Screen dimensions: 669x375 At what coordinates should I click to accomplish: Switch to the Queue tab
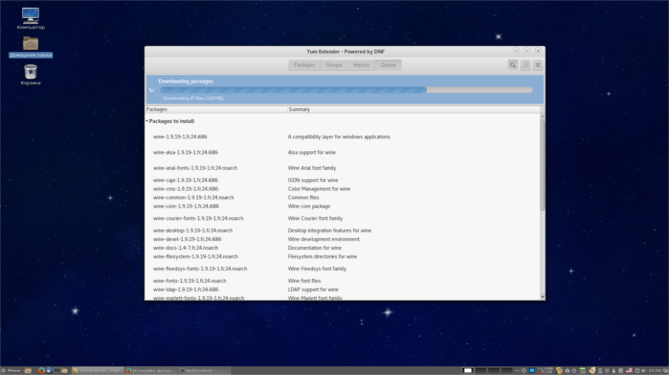388,65
